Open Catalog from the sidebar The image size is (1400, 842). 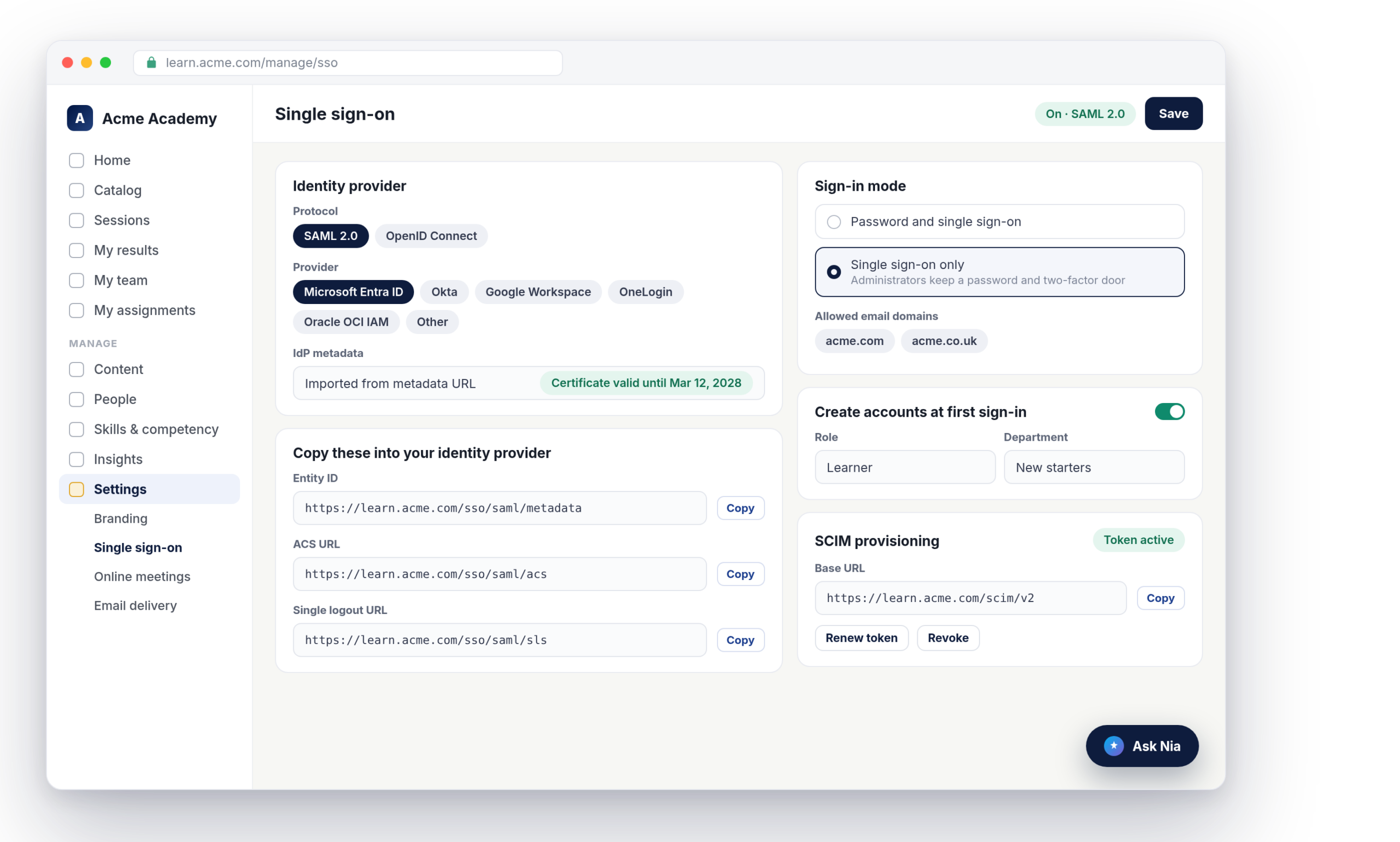[149, 190]
